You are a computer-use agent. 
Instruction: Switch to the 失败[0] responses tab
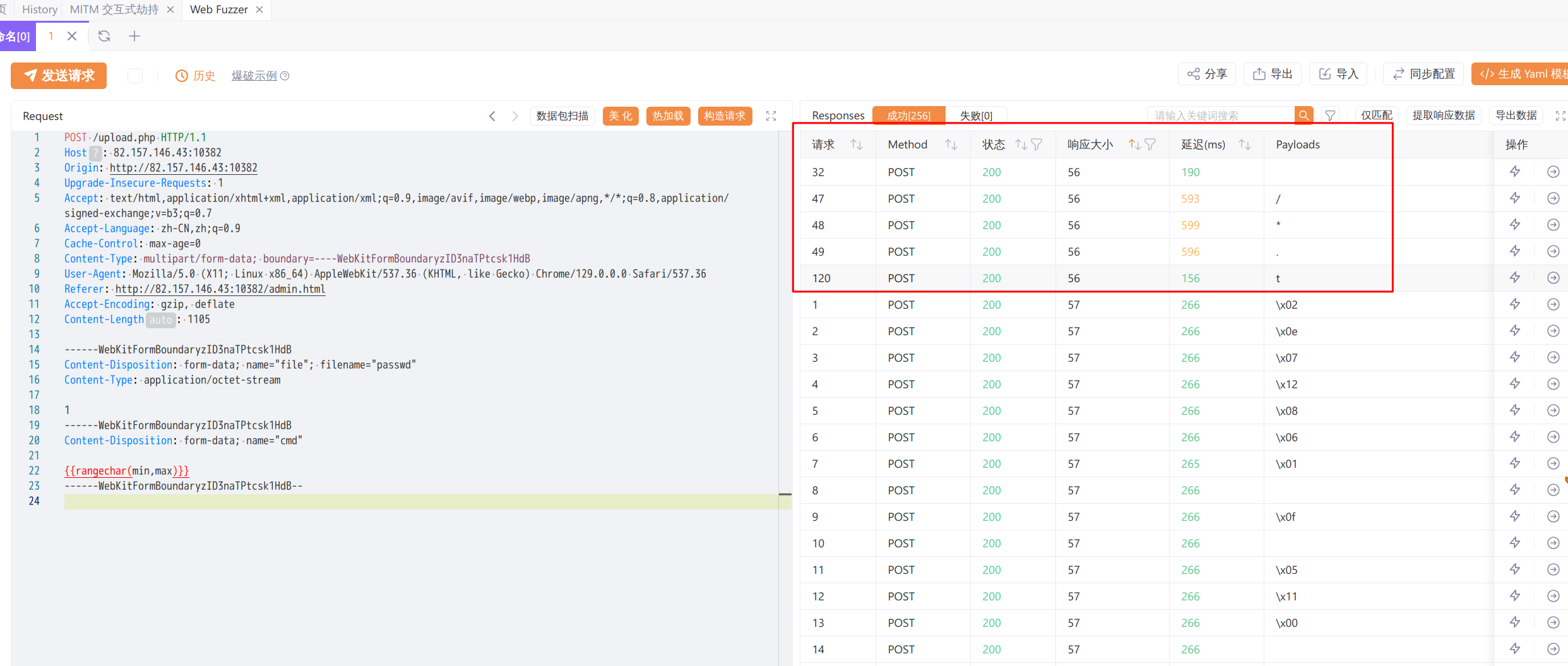975,116
